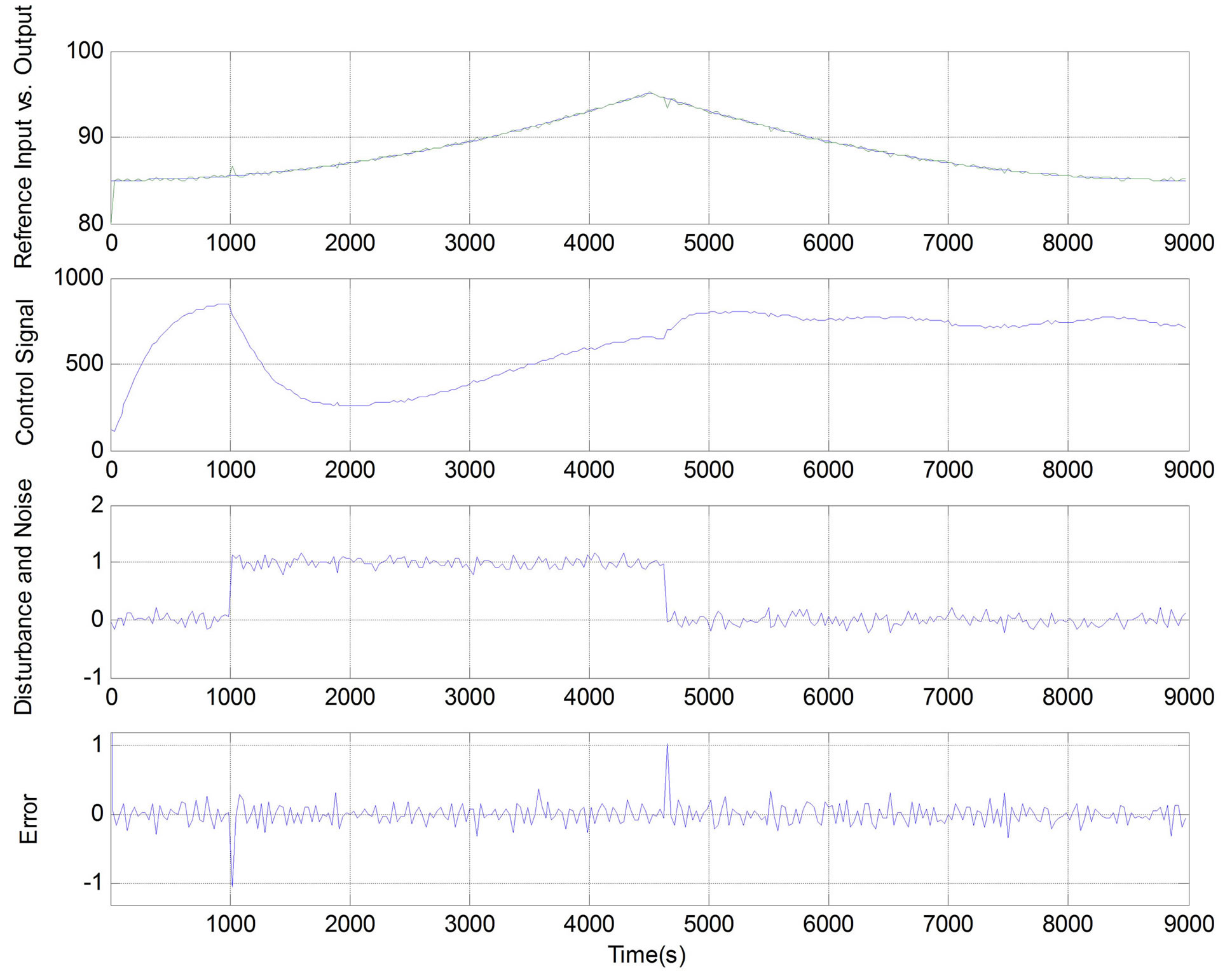1232x971 pixels.
Task: Click the output peak near 4500 s in the top plot
Action: [649, 93]
